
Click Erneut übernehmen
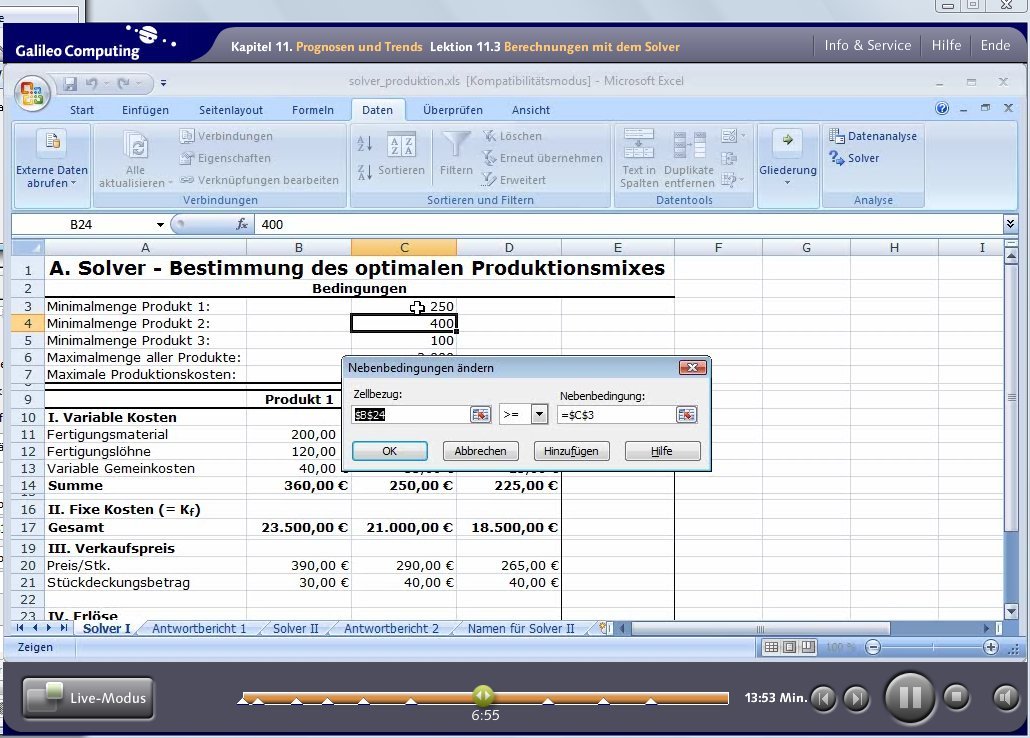543,158
